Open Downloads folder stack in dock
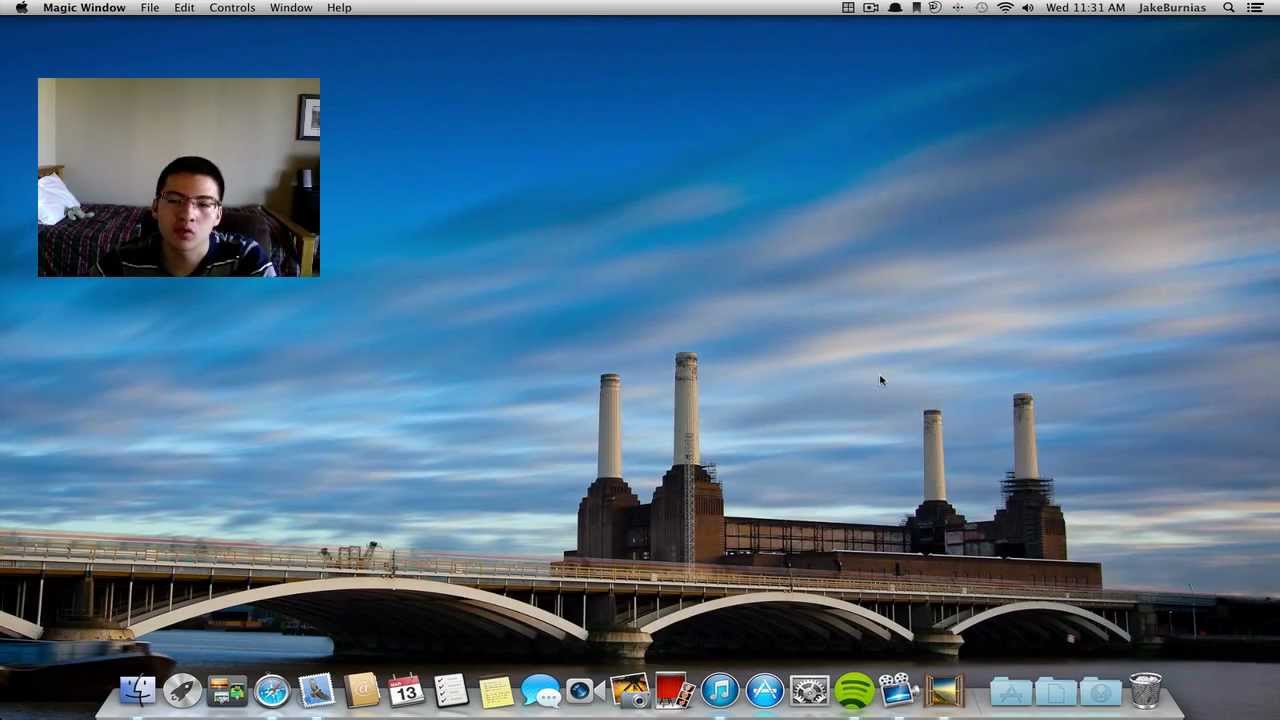This screenshot has height=720, width=1280. (x=1101, y=690)
